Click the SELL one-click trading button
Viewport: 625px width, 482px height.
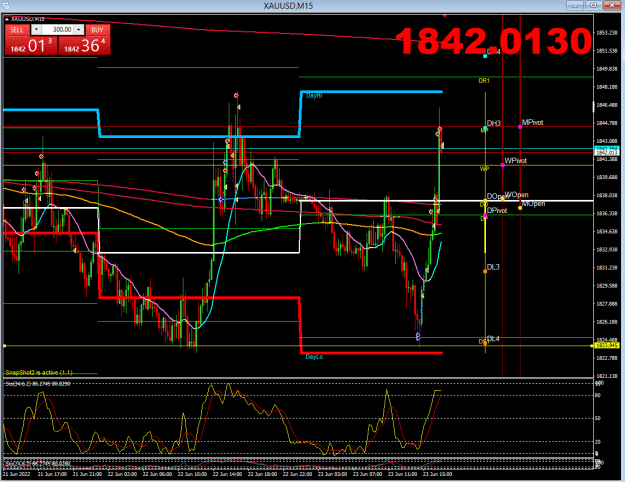pyautogui.click(x=17, y=30)
